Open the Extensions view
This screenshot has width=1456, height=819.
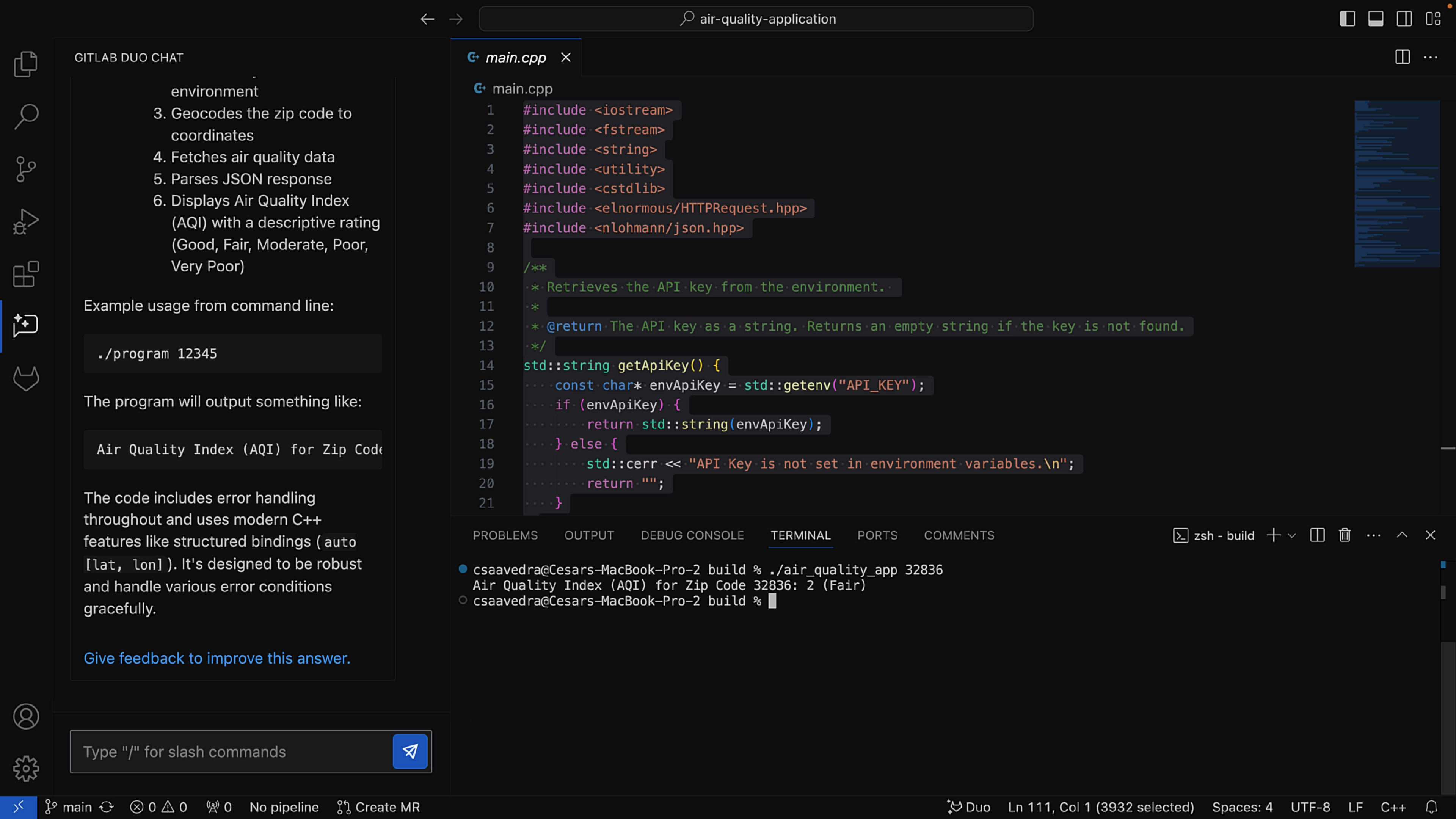coord(25,274)
